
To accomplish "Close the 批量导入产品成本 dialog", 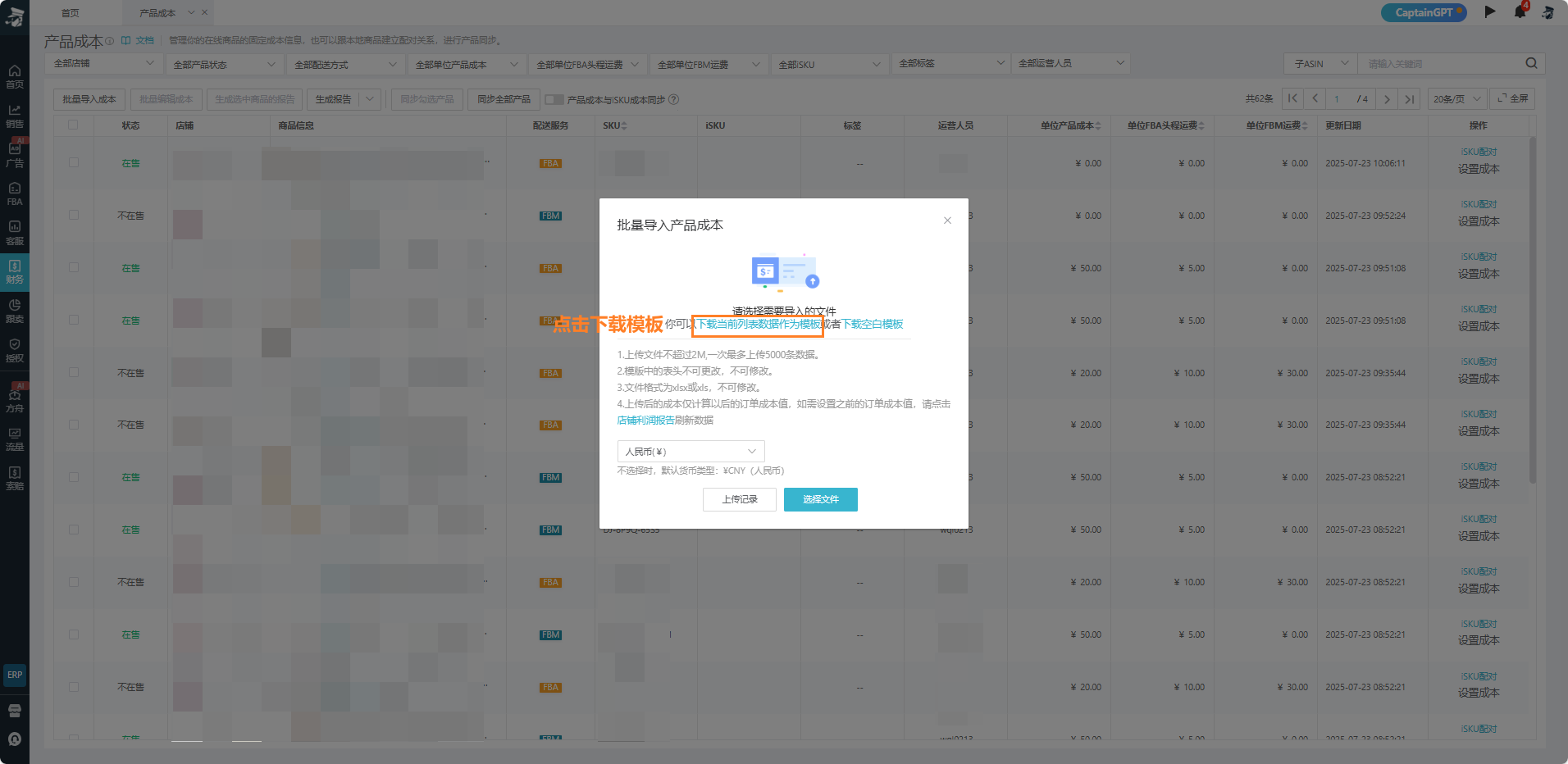I will [x=947, y=221].
